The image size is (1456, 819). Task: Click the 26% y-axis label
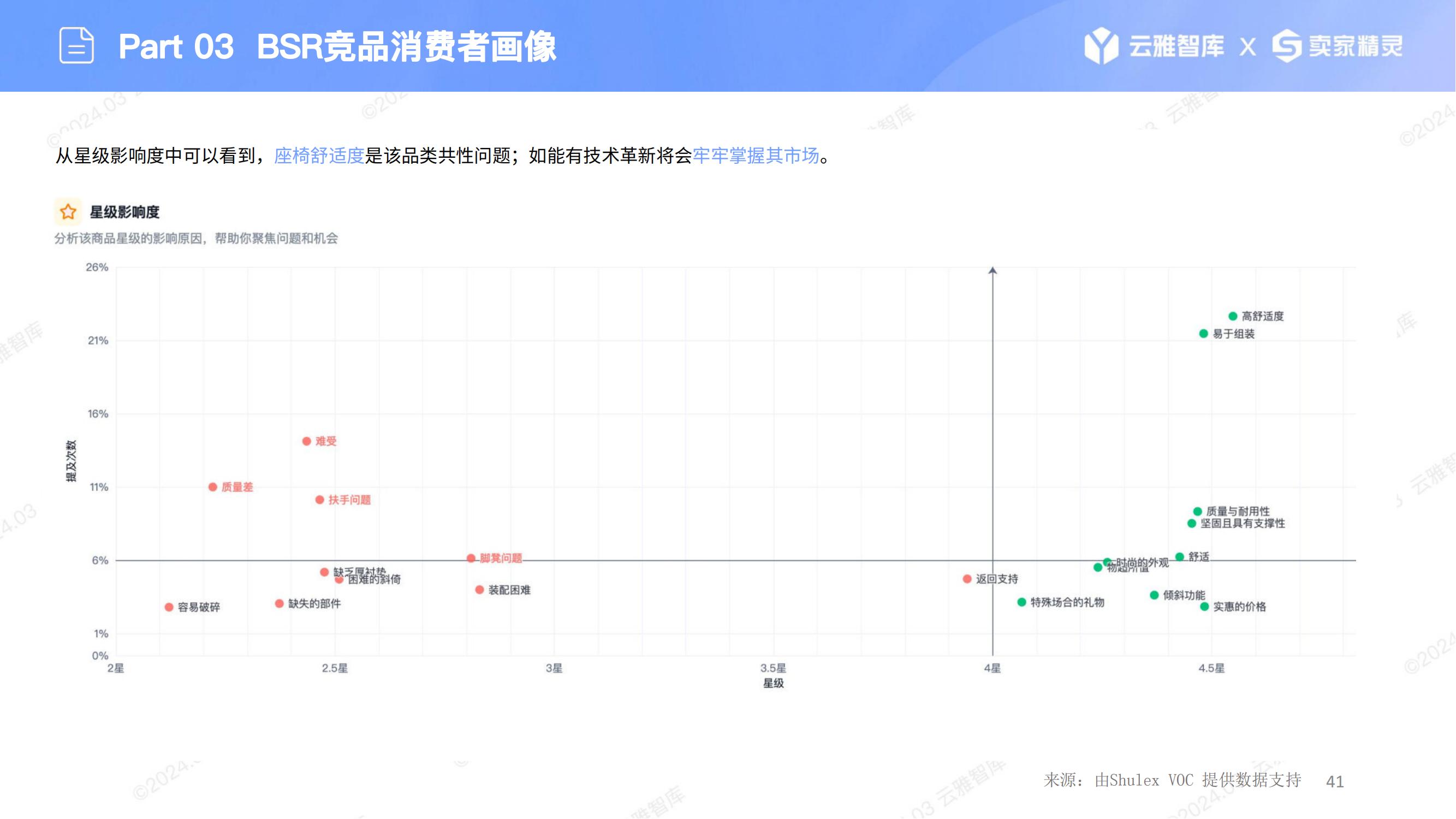(x=97, y=268)
